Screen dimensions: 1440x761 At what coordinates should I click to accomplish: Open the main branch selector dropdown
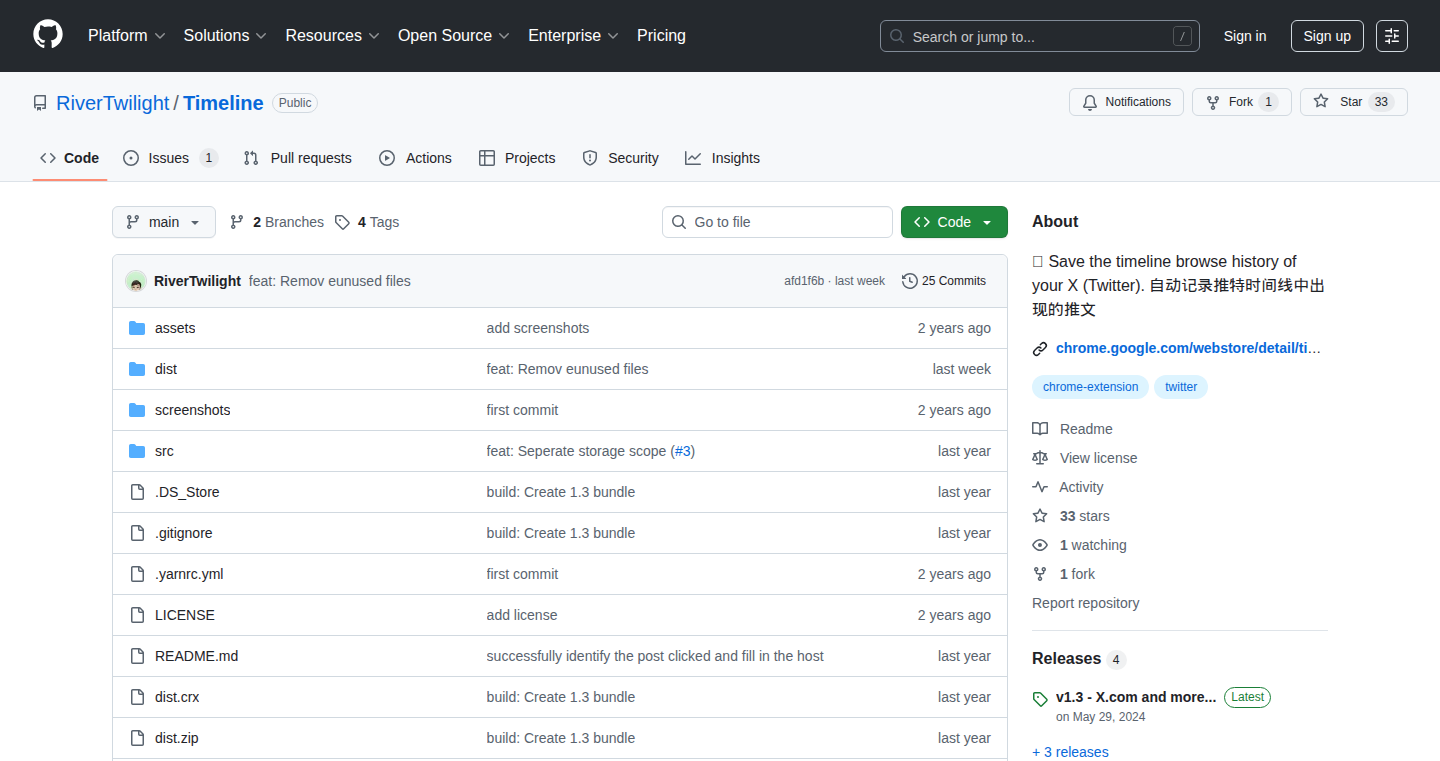(164, 222)
